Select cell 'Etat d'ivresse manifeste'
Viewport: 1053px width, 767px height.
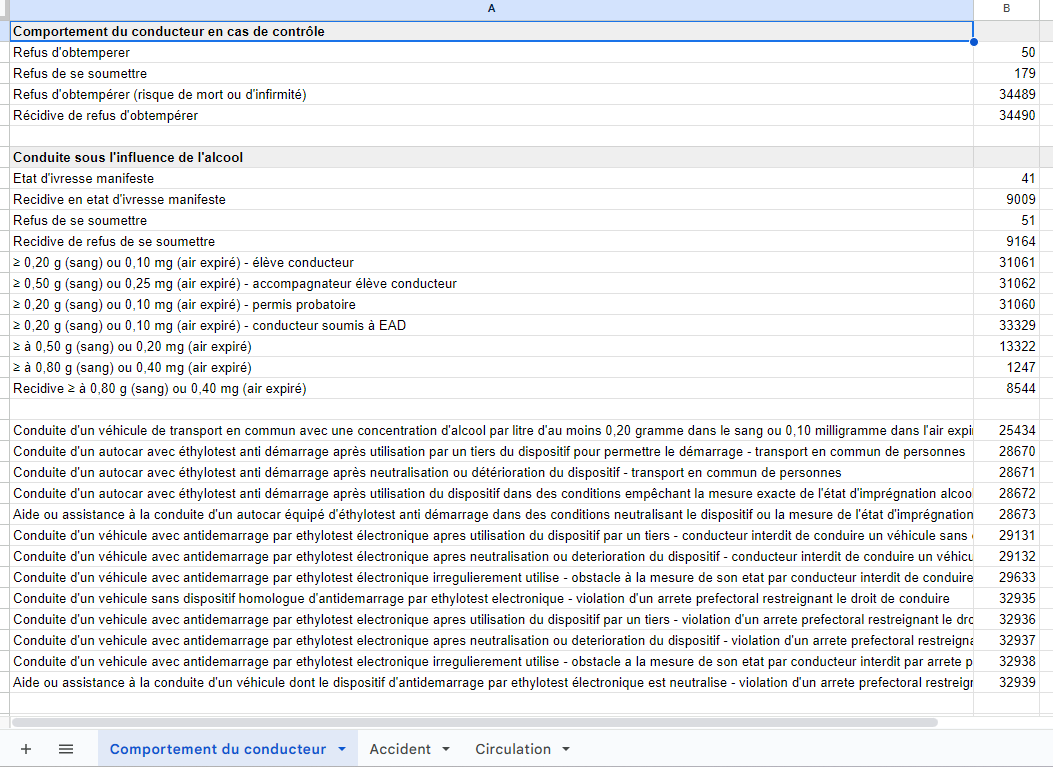(x=492, y=179)
